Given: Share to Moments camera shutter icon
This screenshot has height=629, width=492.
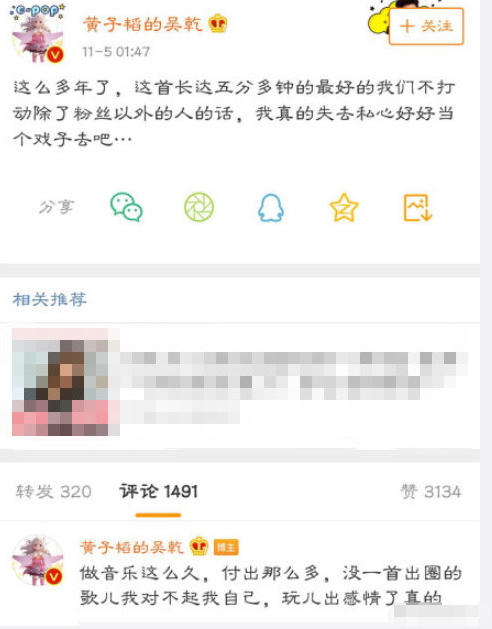Looking at the screenshot, I should 199,207.
